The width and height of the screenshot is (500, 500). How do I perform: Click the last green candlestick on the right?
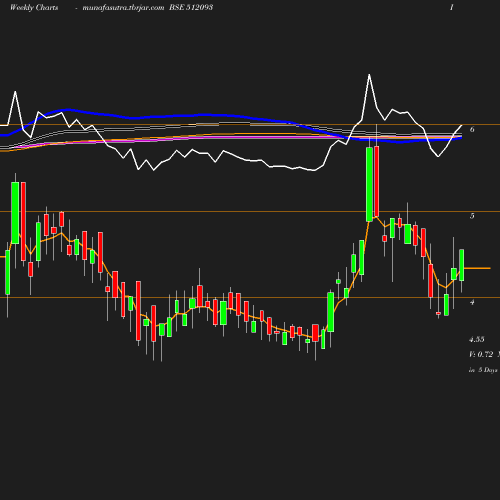(x=462, y=265)
